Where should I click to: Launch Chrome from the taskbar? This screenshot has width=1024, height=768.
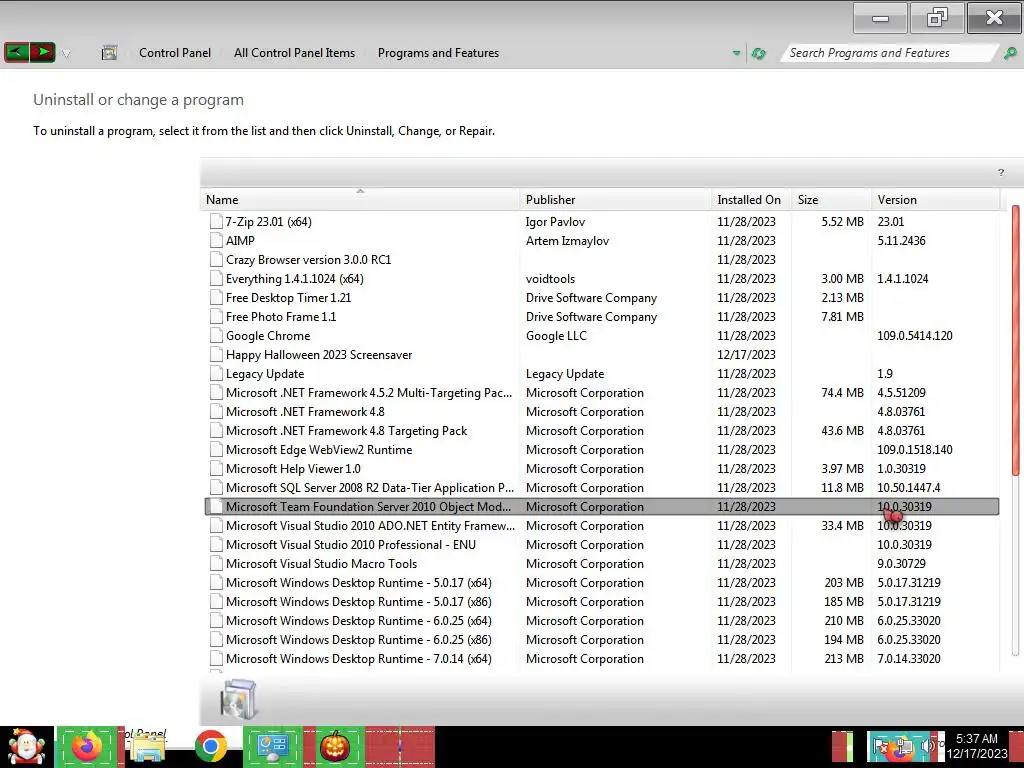pos(210,747)
